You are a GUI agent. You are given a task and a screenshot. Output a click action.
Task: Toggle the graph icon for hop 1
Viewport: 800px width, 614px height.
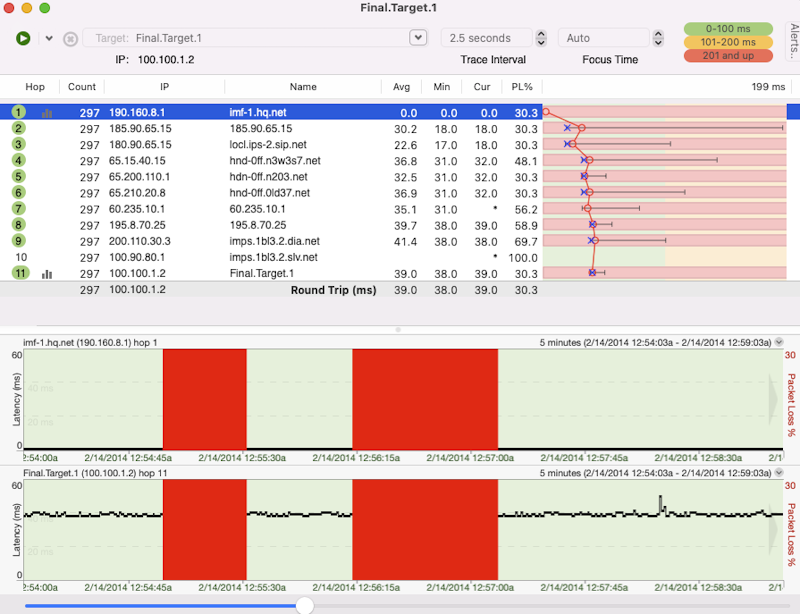47,113
